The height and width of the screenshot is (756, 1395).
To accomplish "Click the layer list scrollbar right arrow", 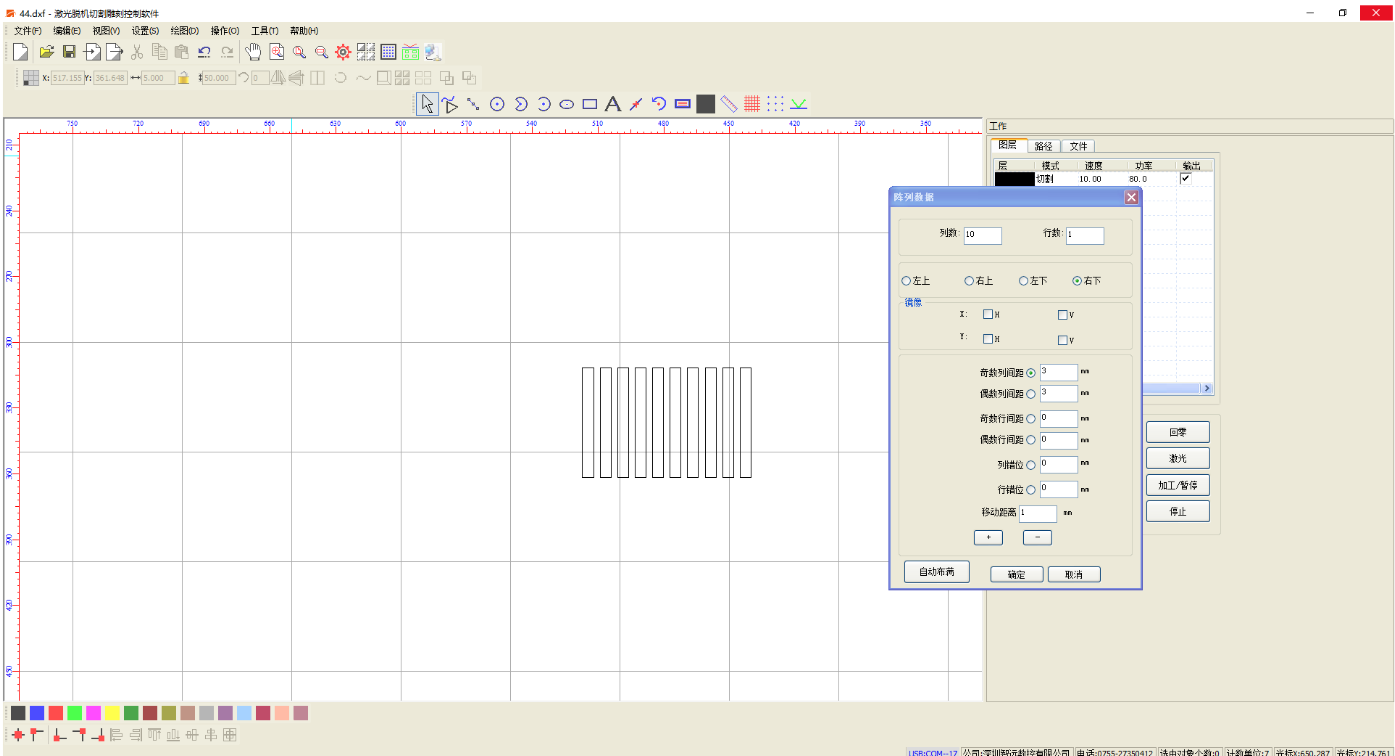I will (x=1207, y=388).
